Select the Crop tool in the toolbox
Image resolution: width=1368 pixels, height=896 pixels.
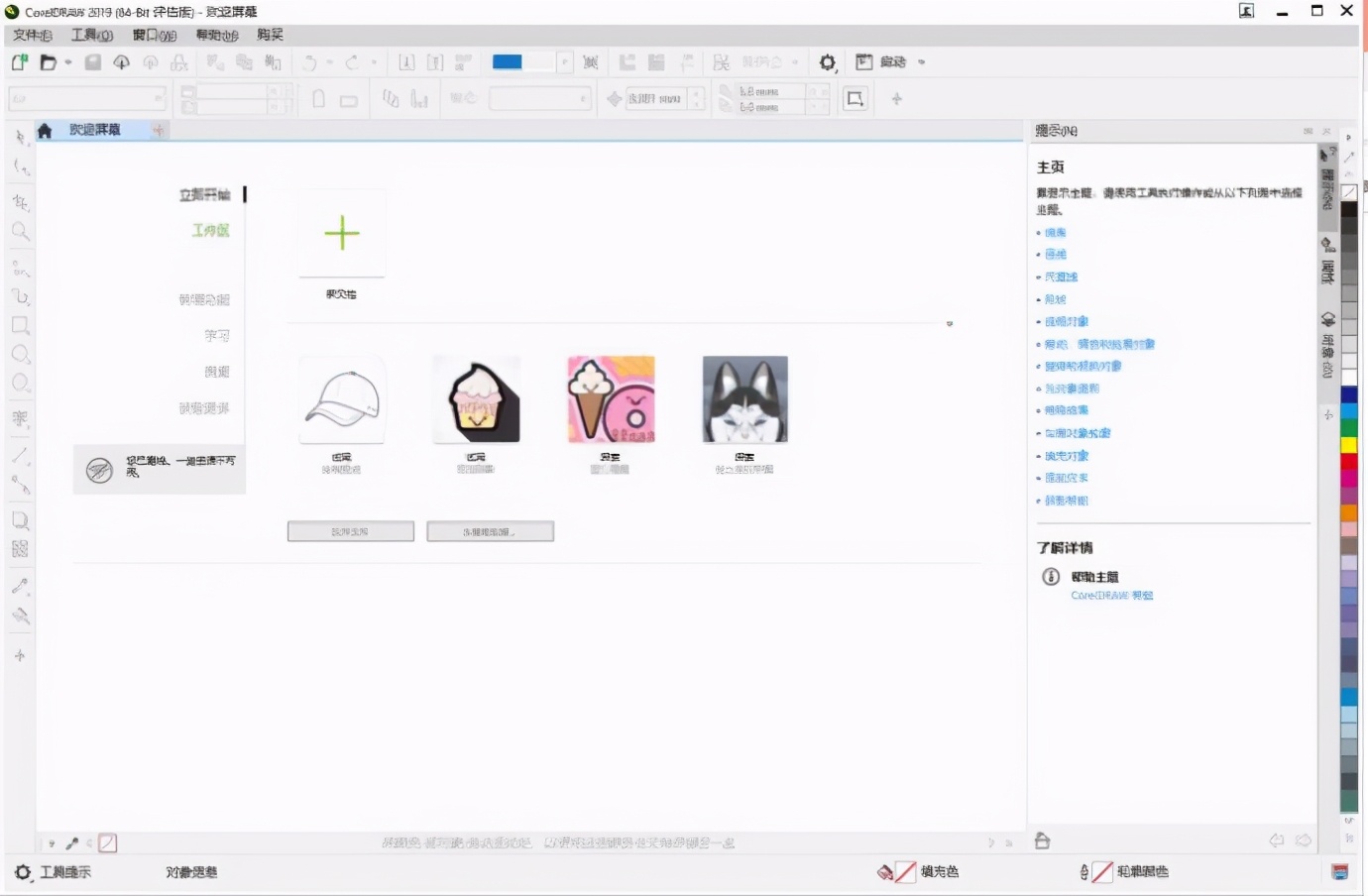[x=20, y=202]
